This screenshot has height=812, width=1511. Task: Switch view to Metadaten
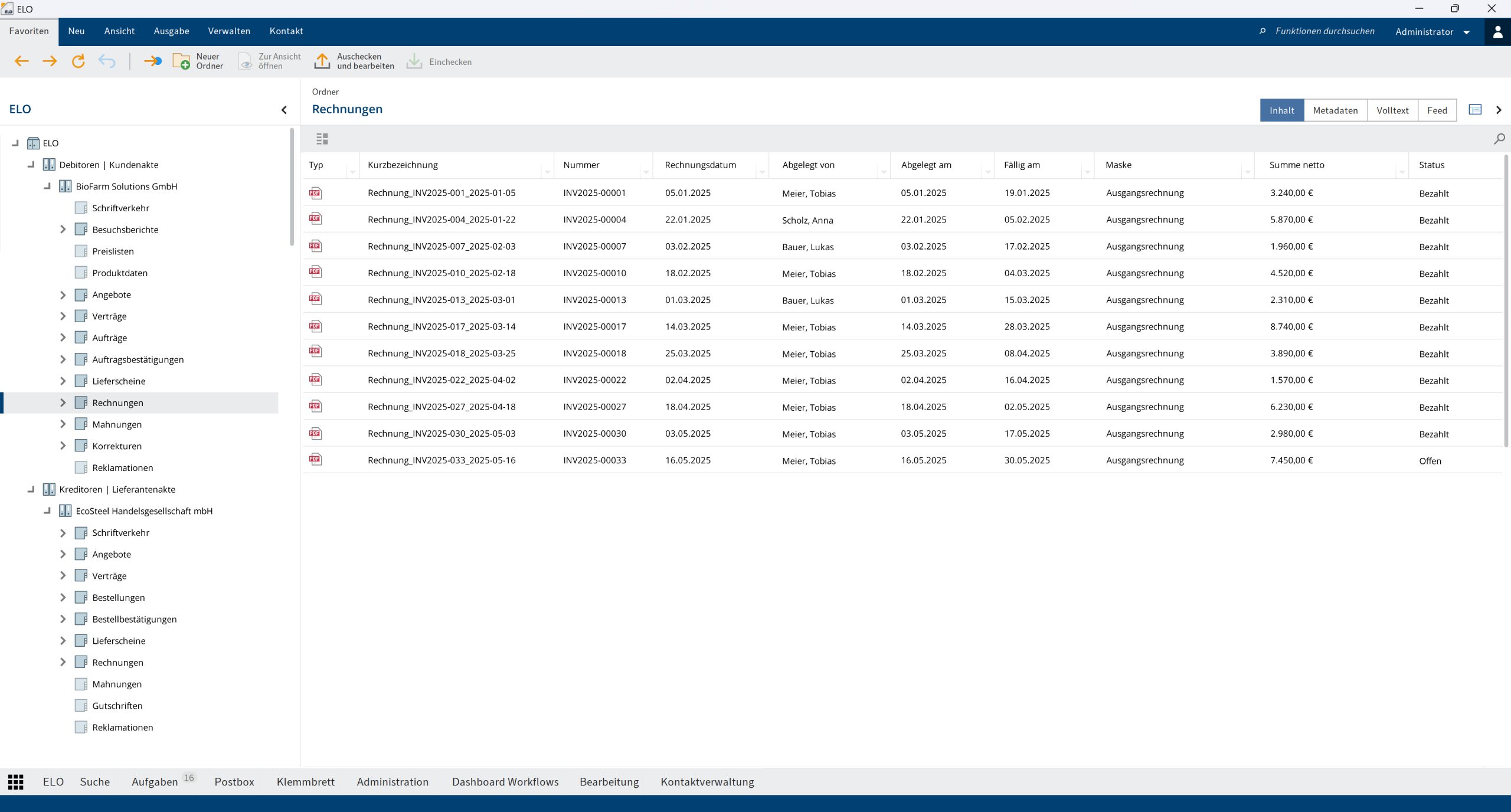pos(1335,110)
